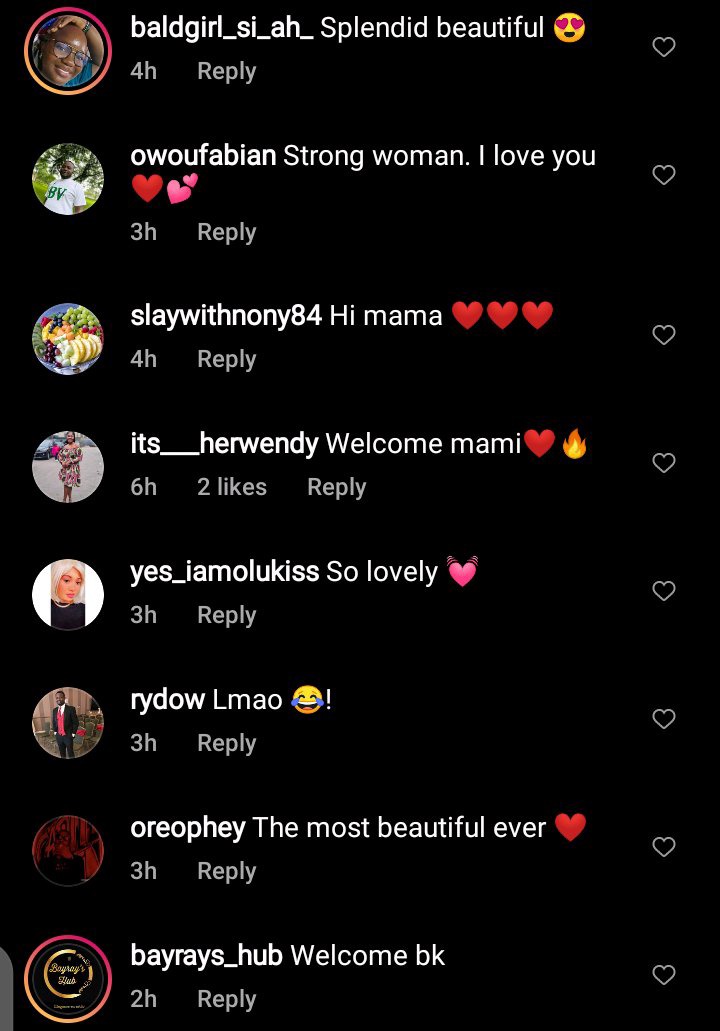Open rydow's profile picture
The width and height of the screenshot is (720, 1031).
pyautogui.click(x=68, y=723)
